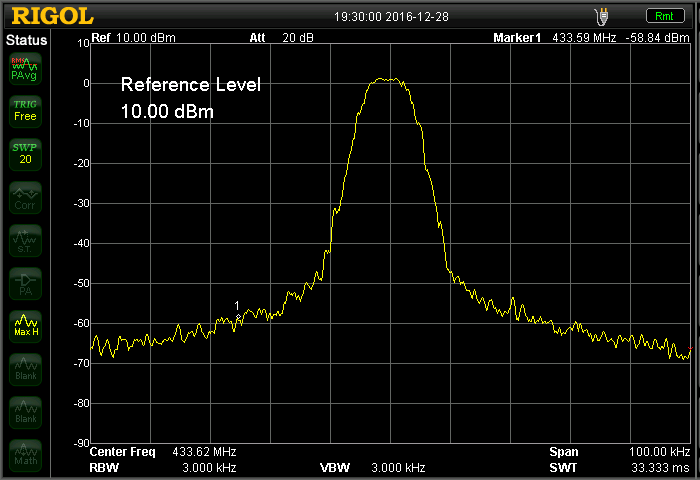The height and width of the screenshot is (480, 700).
Task: Select the TRIG Free trigger icon
Action: (x=25, y=111)
